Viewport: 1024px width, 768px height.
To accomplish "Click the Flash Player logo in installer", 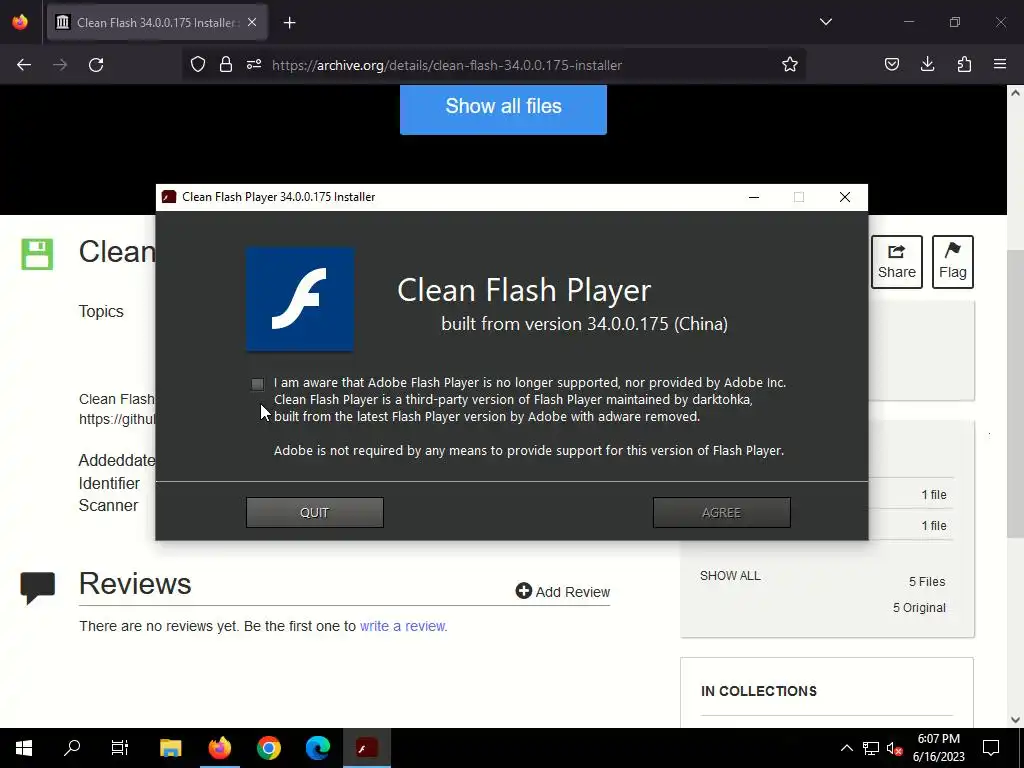I will pyautogui.click(x=300, y=299).
